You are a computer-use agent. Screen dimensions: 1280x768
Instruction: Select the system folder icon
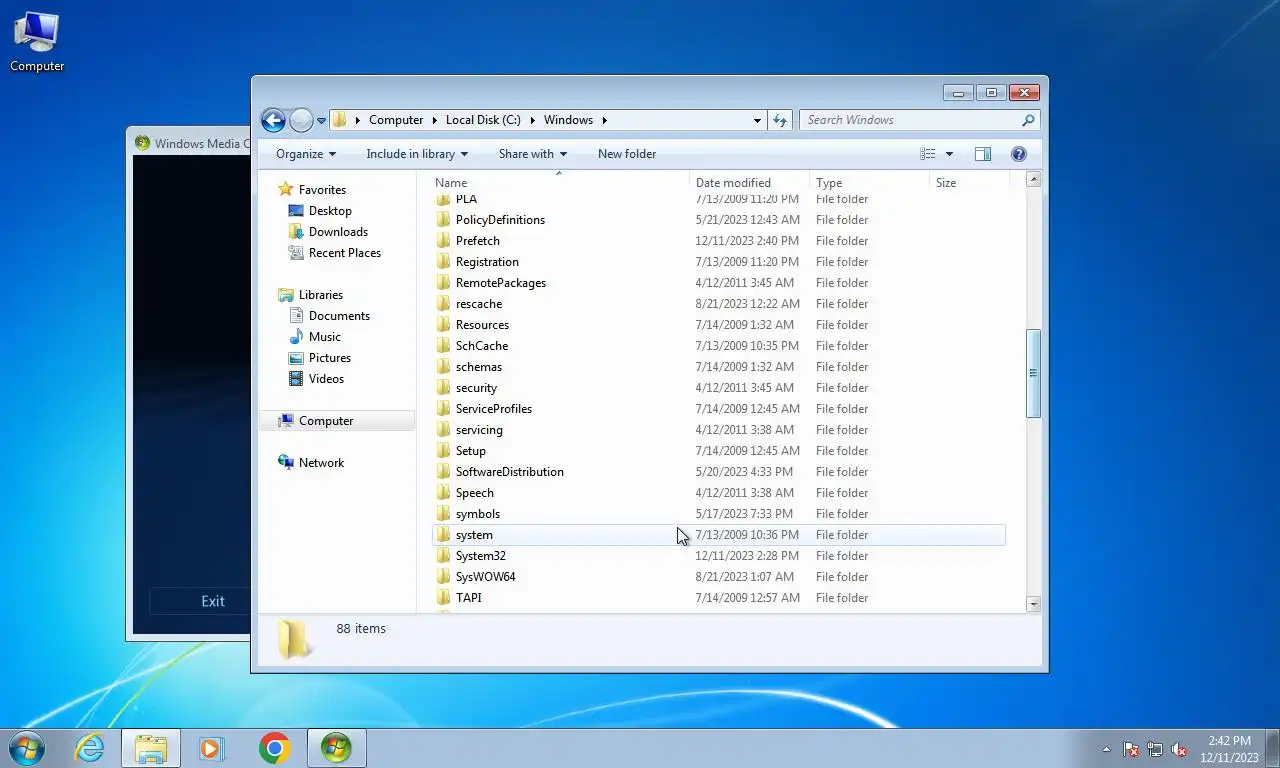(444, 535)
